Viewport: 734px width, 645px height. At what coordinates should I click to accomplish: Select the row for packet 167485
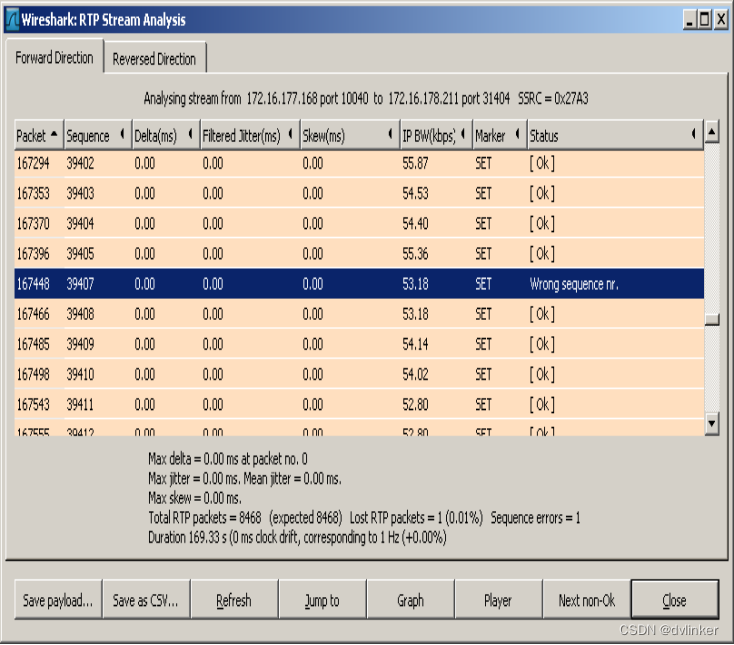pyautogui.click(x=359, y=344)
